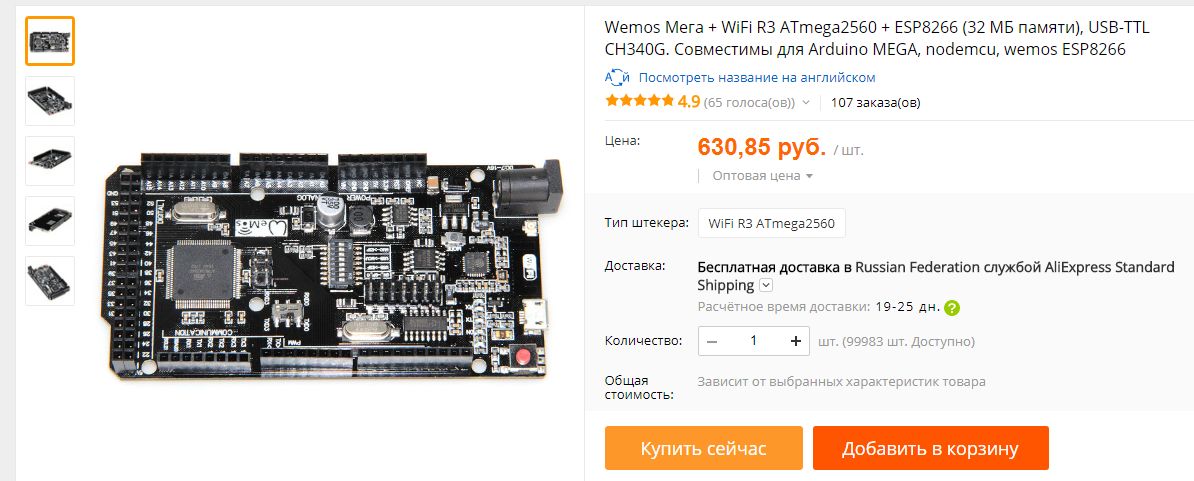Click the green delivery time help icon
The width and height of the screenshot is (1194, 481).
[951, 308]
